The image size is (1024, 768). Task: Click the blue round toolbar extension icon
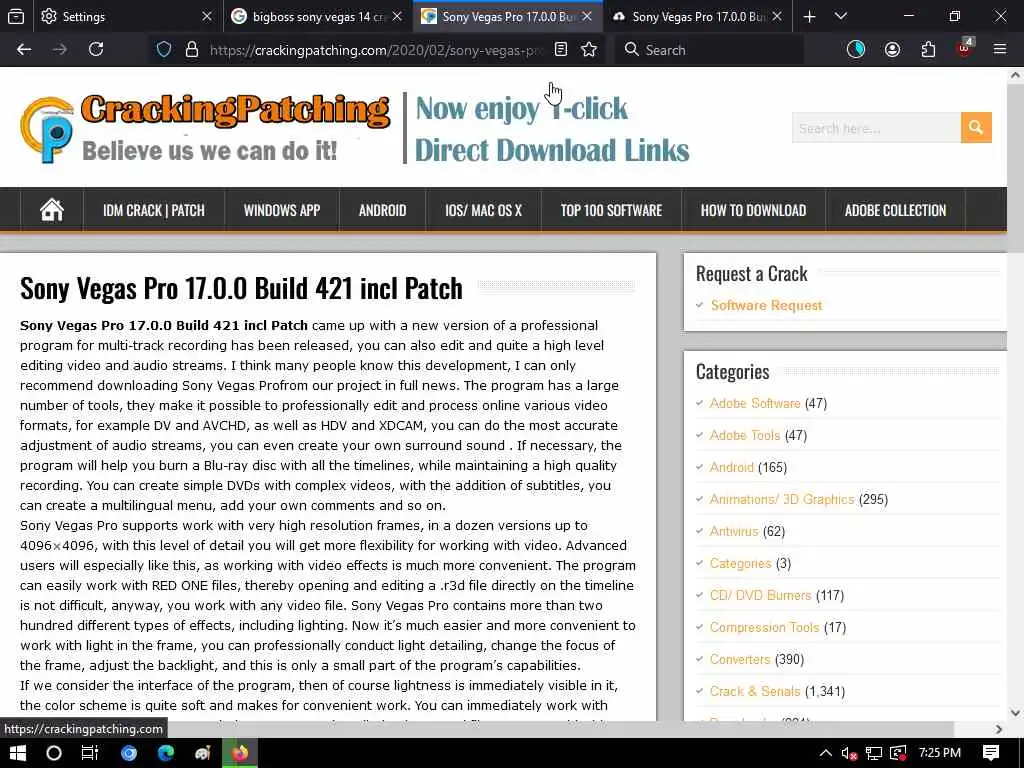point(856,50)
